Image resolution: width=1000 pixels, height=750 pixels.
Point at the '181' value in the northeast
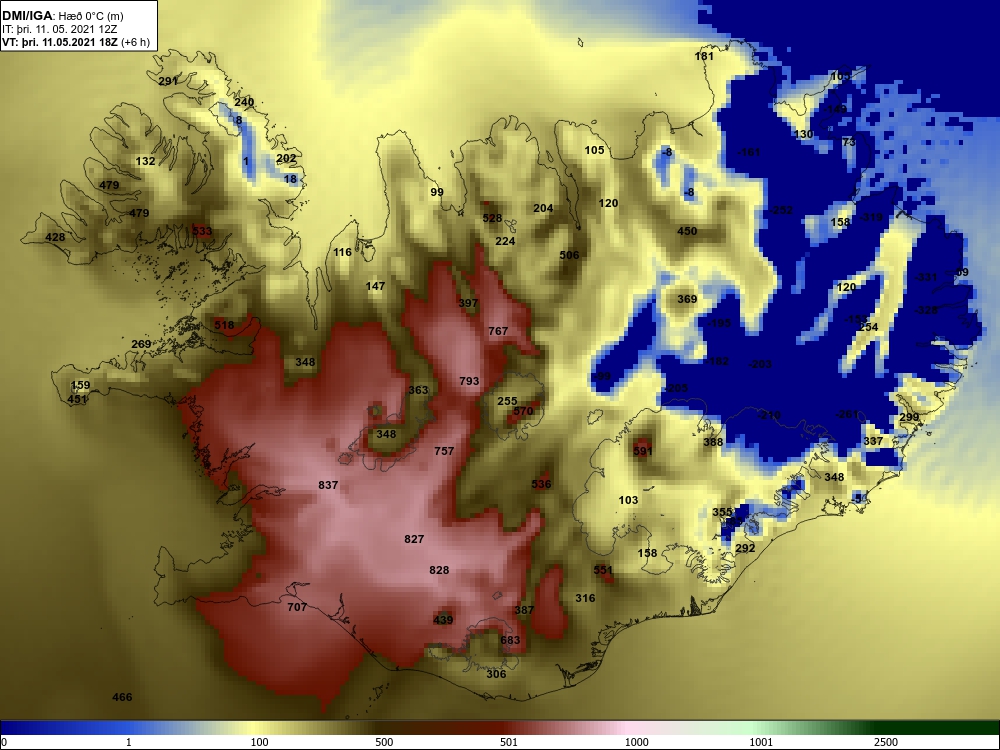(x=704, y=56)
